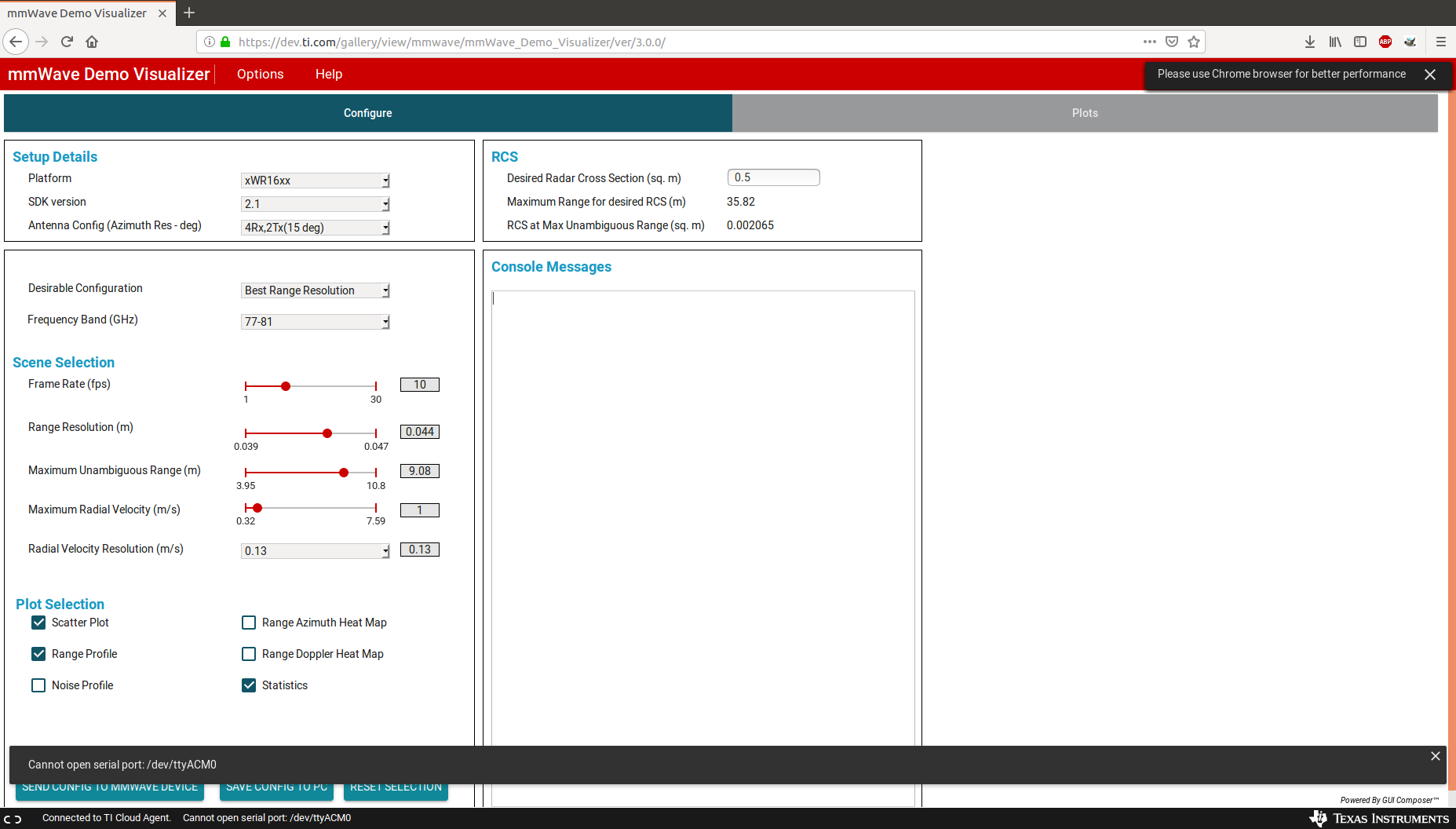
Task: Open the browser Library icon
Action: pos(1335,42)
